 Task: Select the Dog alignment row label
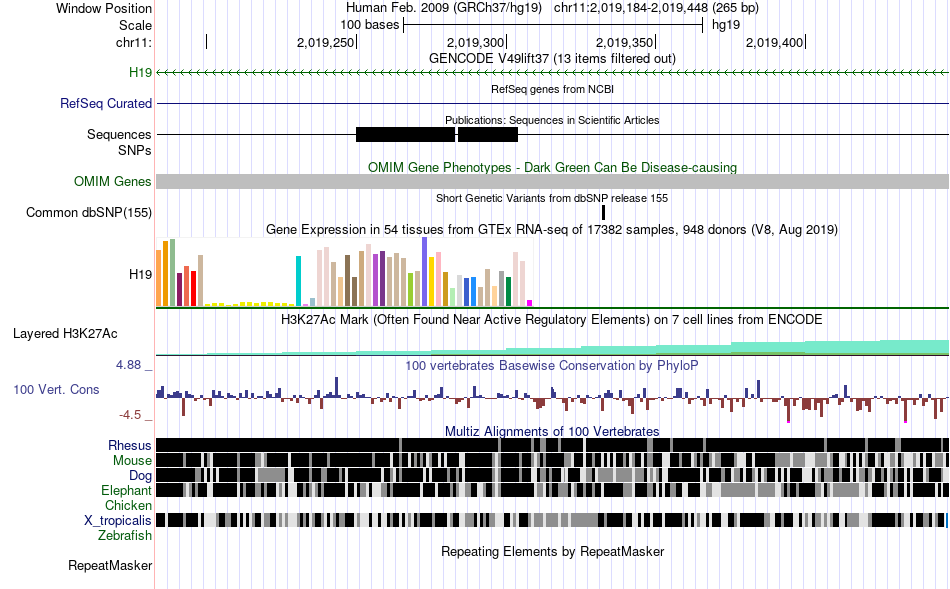140,476
